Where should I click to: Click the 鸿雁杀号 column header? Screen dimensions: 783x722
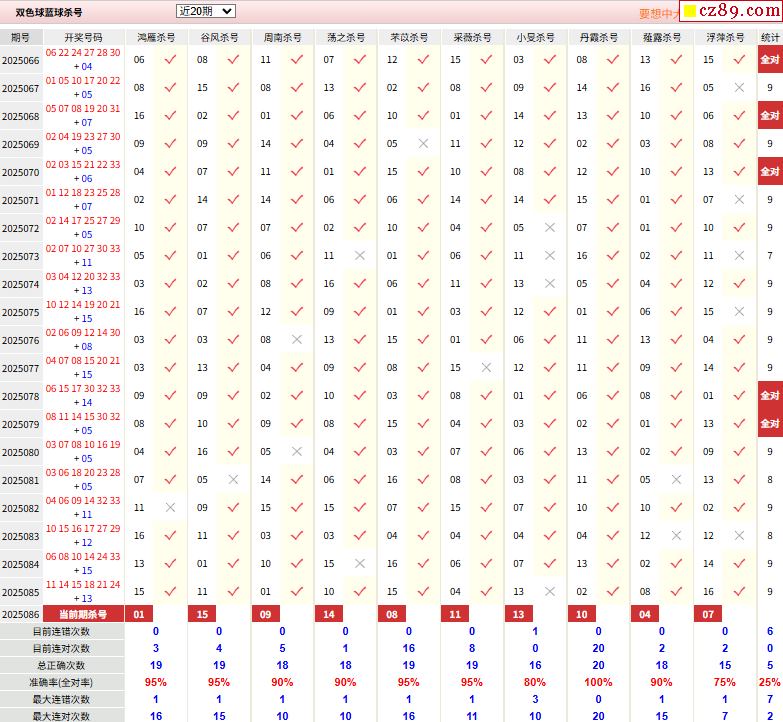coord(156,37)
